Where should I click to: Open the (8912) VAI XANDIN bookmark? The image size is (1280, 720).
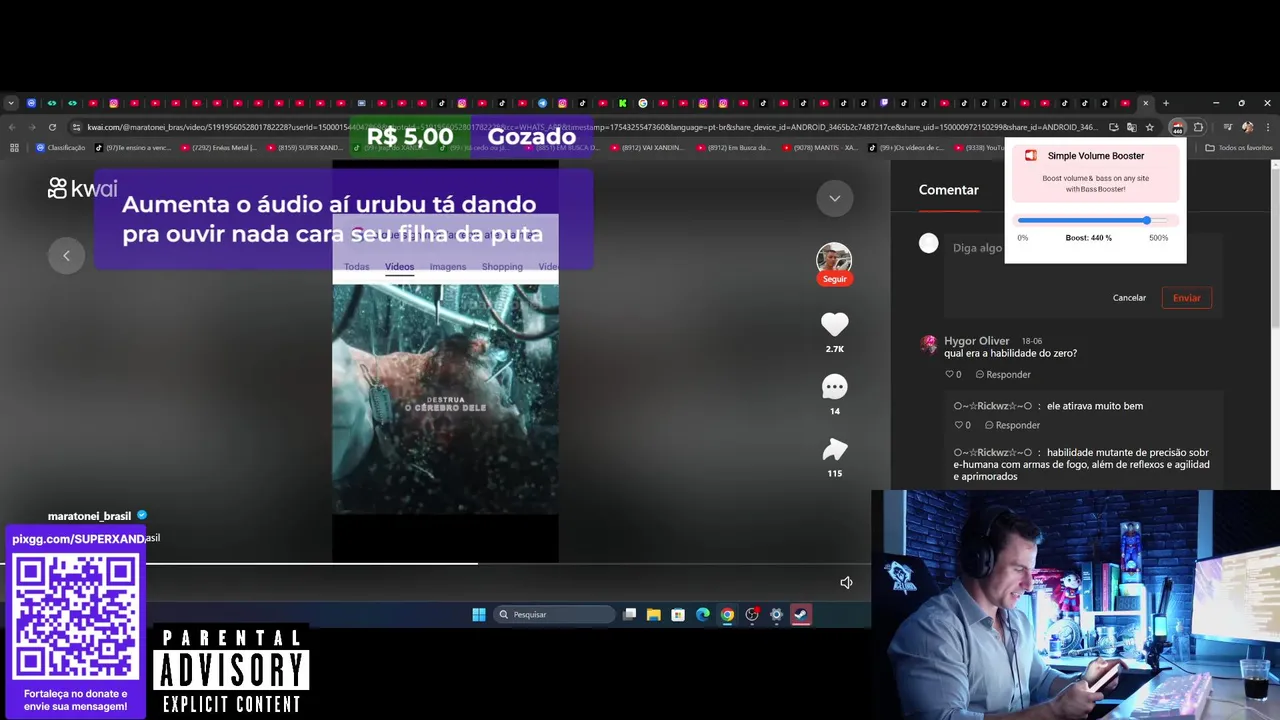(x=646, y=148)
